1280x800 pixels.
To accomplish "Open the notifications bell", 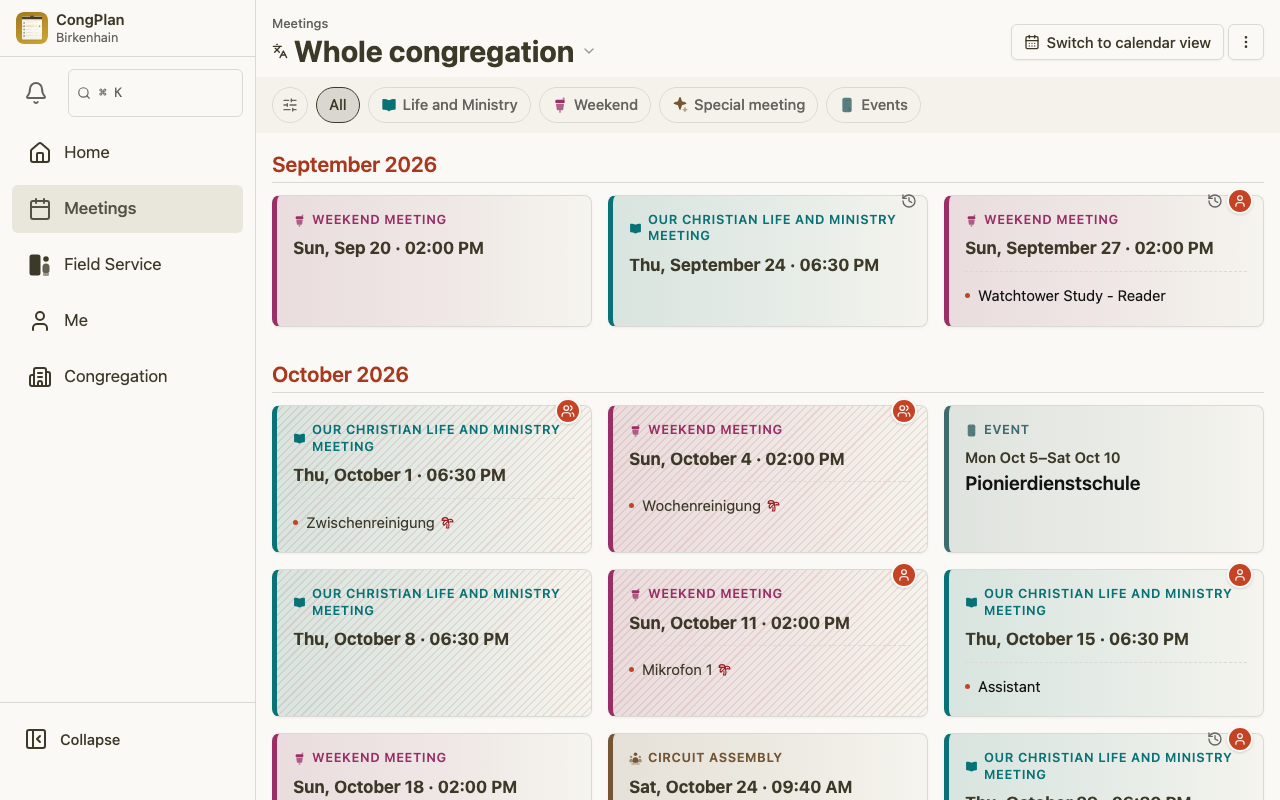I will pos(36,93).
